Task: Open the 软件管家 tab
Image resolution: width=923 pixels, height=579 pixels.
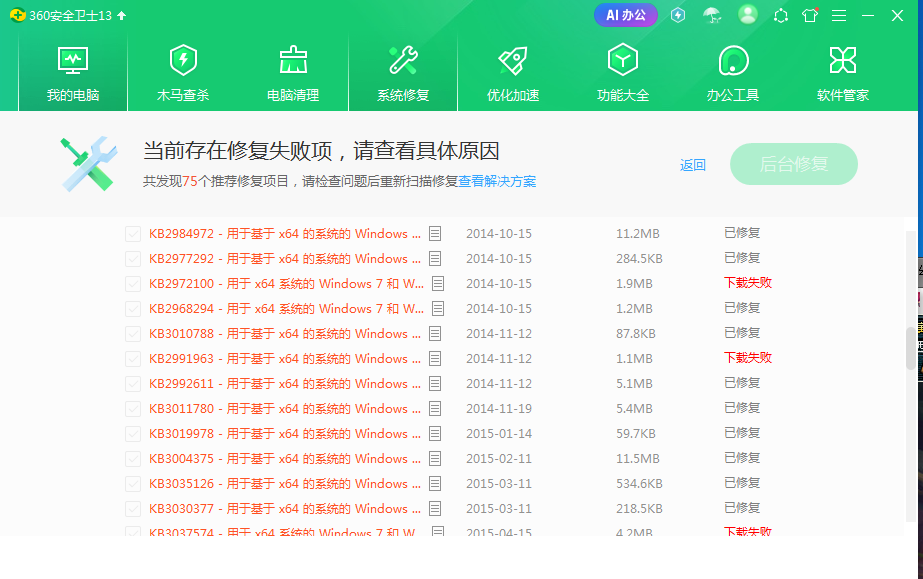Action: [843, 73]
